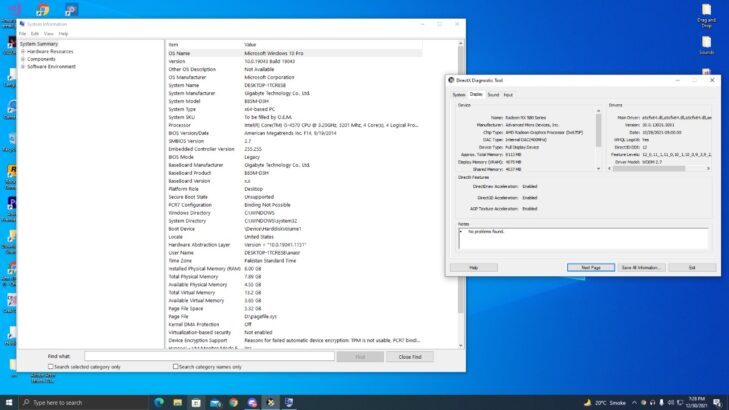Click the Exit button in DirectX tool

click(692, 268)
